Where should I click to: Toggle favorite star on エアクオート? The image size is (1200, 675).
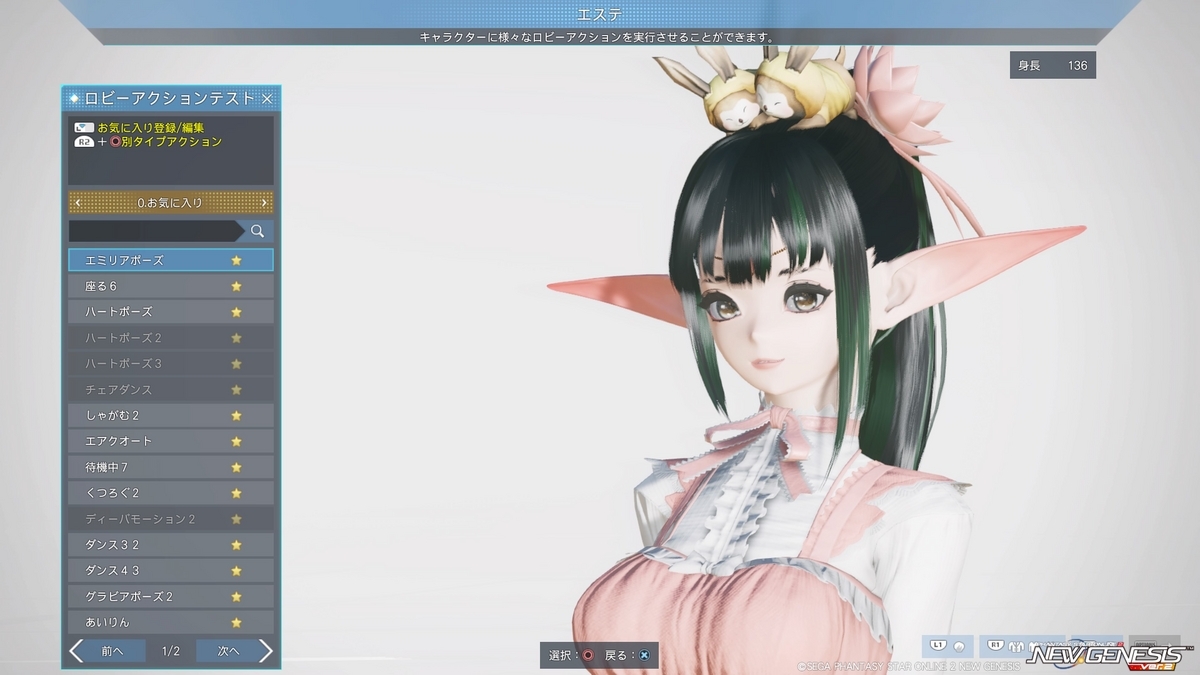[236, 441]
